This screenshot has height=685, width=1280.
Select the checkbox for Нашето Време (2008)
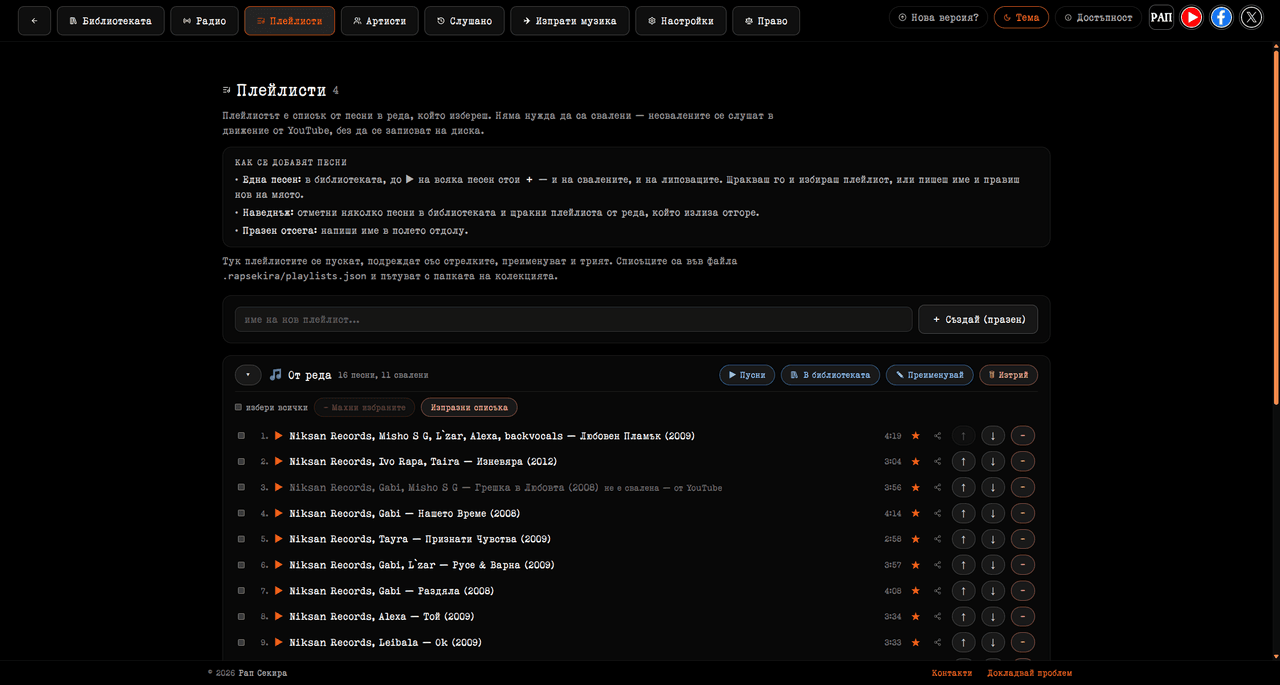pos(241,514)
